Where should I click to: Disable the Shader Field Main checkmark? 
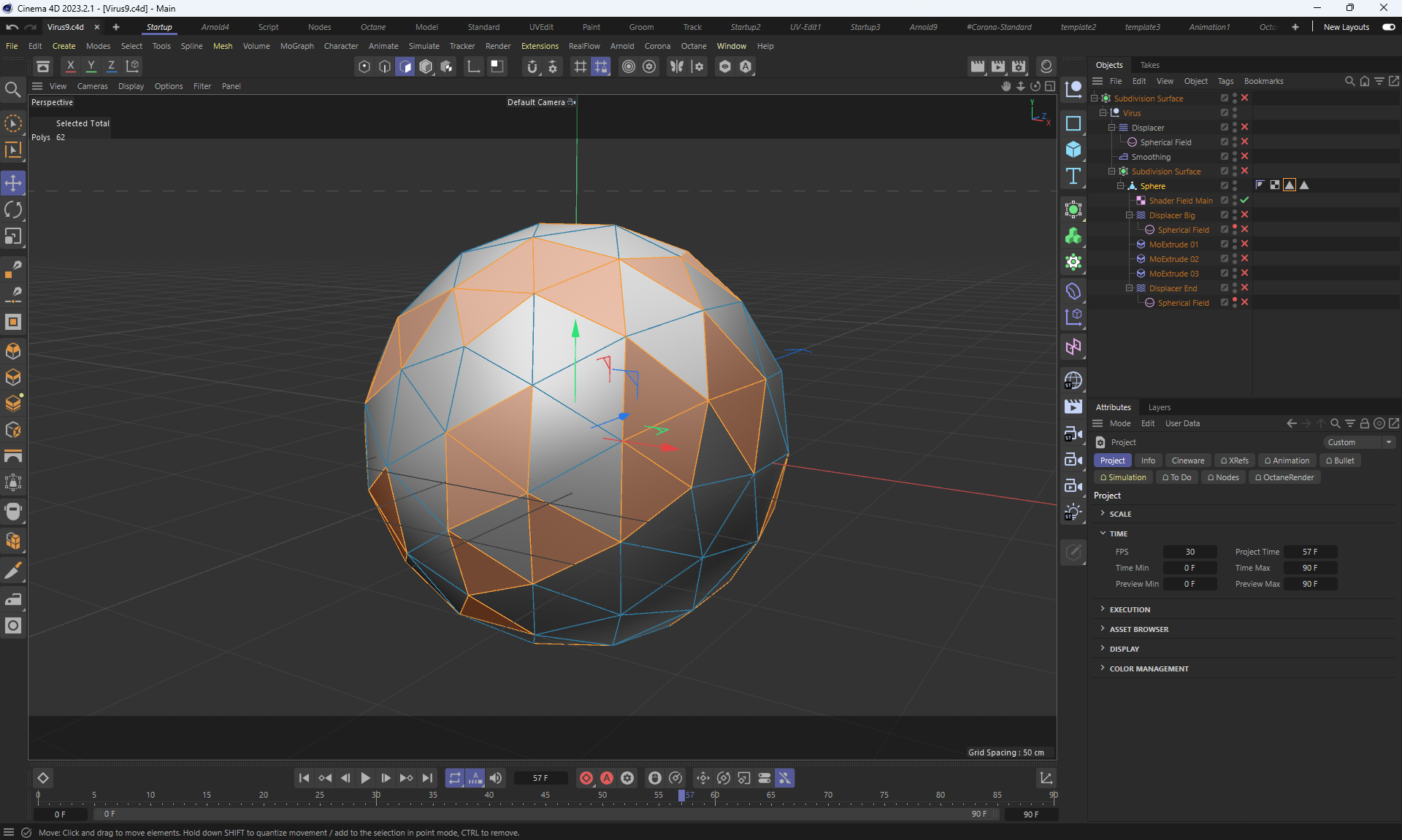(1244, 200)
